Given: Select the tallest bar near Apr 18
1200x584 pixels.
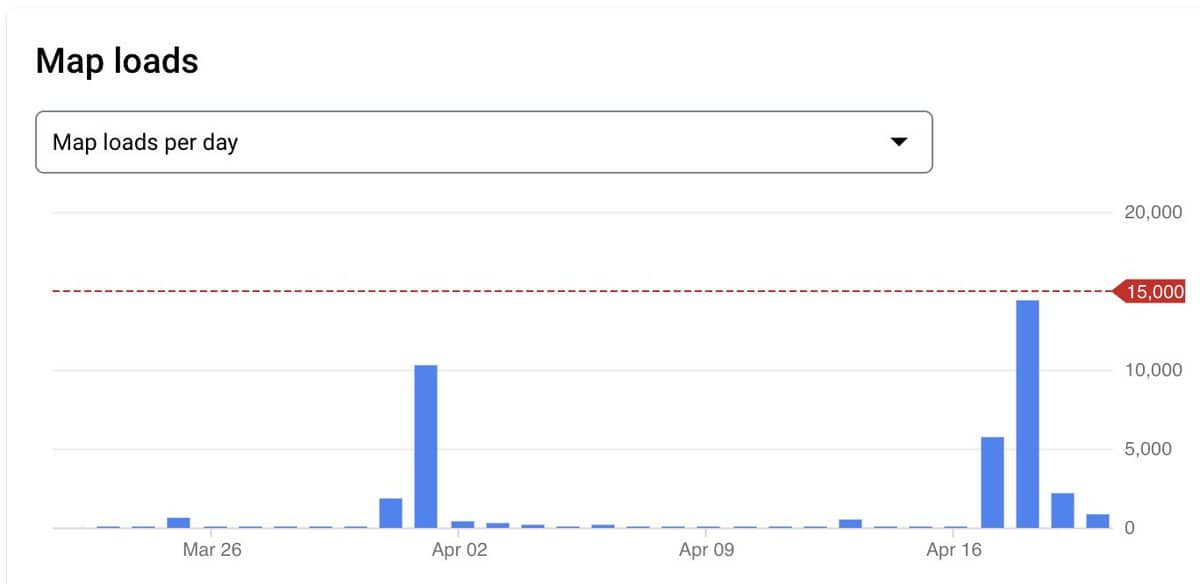Looking at the screenshot, I should click(1027, 414).
